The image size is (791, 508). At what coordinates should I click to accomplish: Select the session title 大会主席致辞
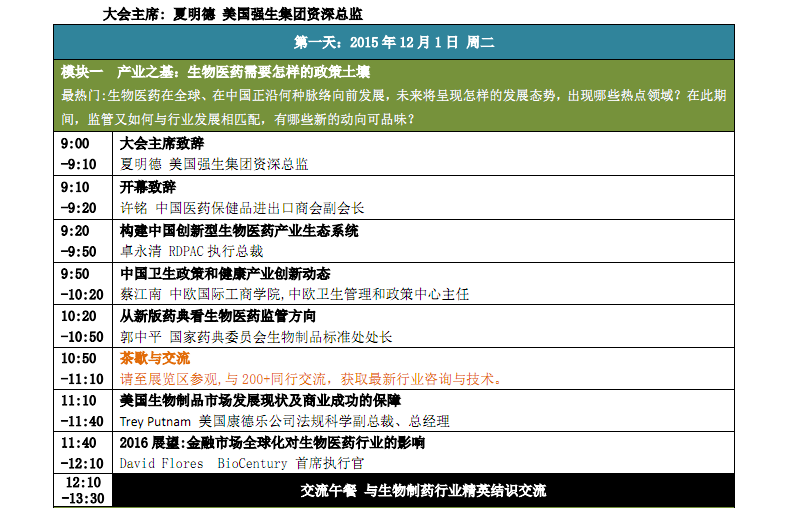(x=161, y=144)
